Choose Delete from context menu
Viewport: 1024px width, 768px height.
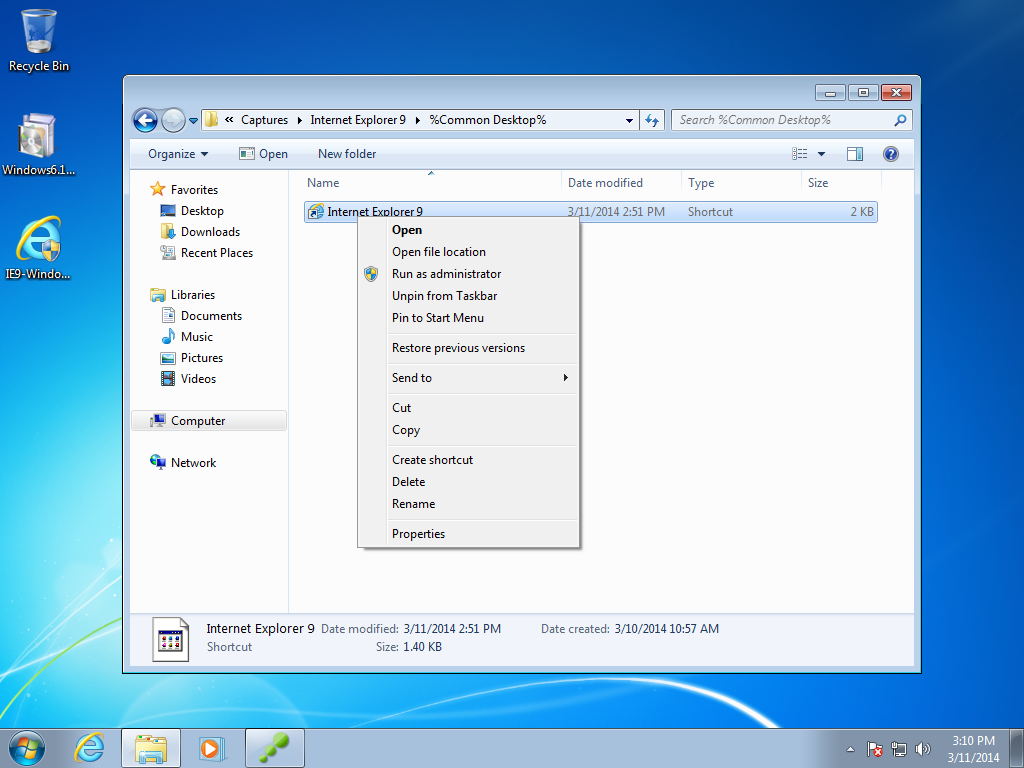pos(468,482)
